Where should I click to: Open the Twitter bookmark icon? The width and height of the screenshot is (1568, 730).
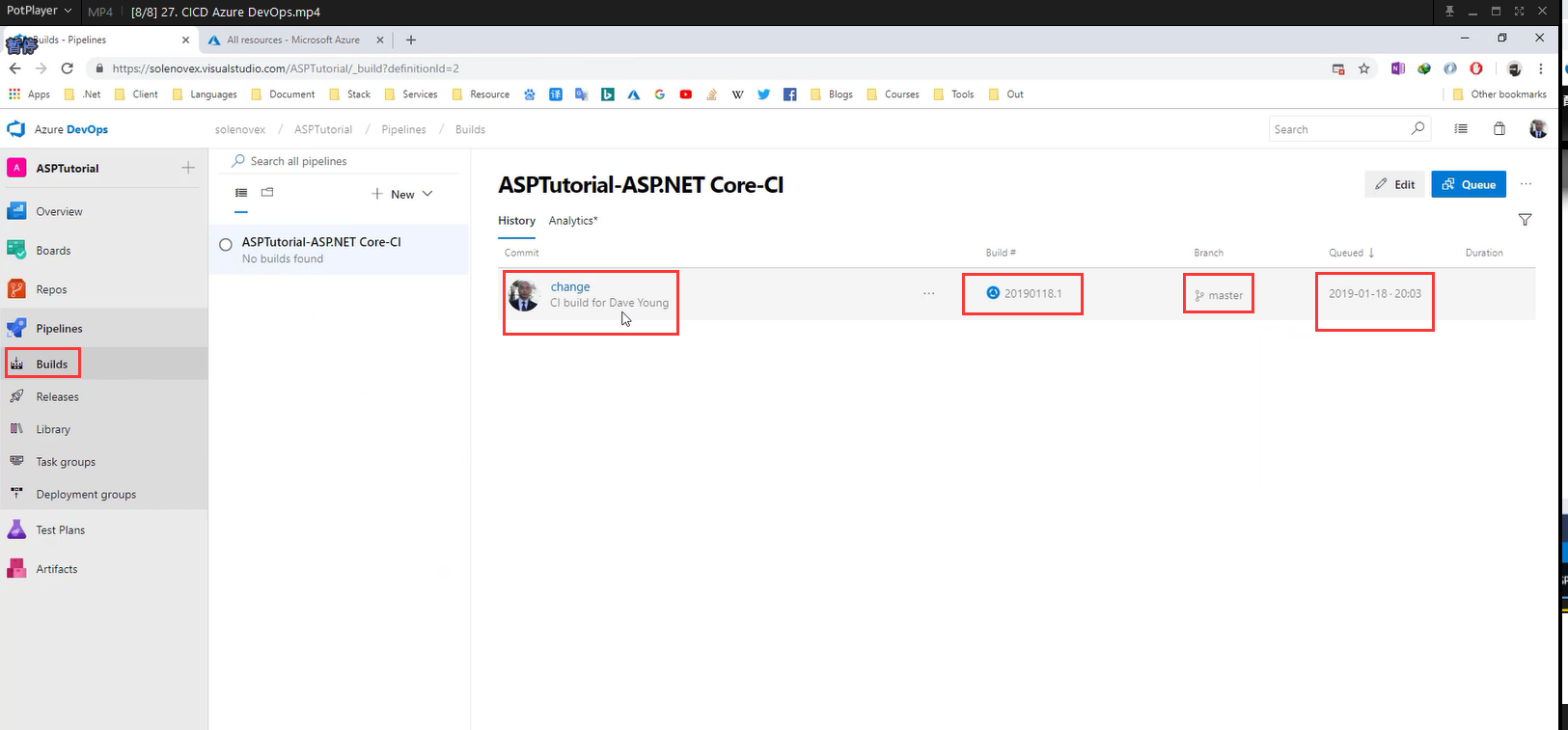point(763,95)
